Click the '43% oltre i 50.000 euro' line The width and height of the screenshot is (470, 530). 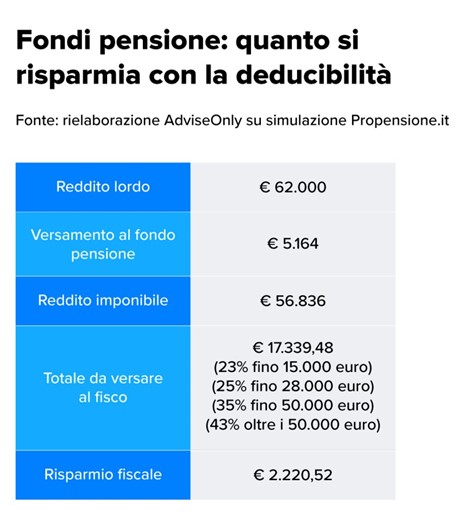pos(293,425)
